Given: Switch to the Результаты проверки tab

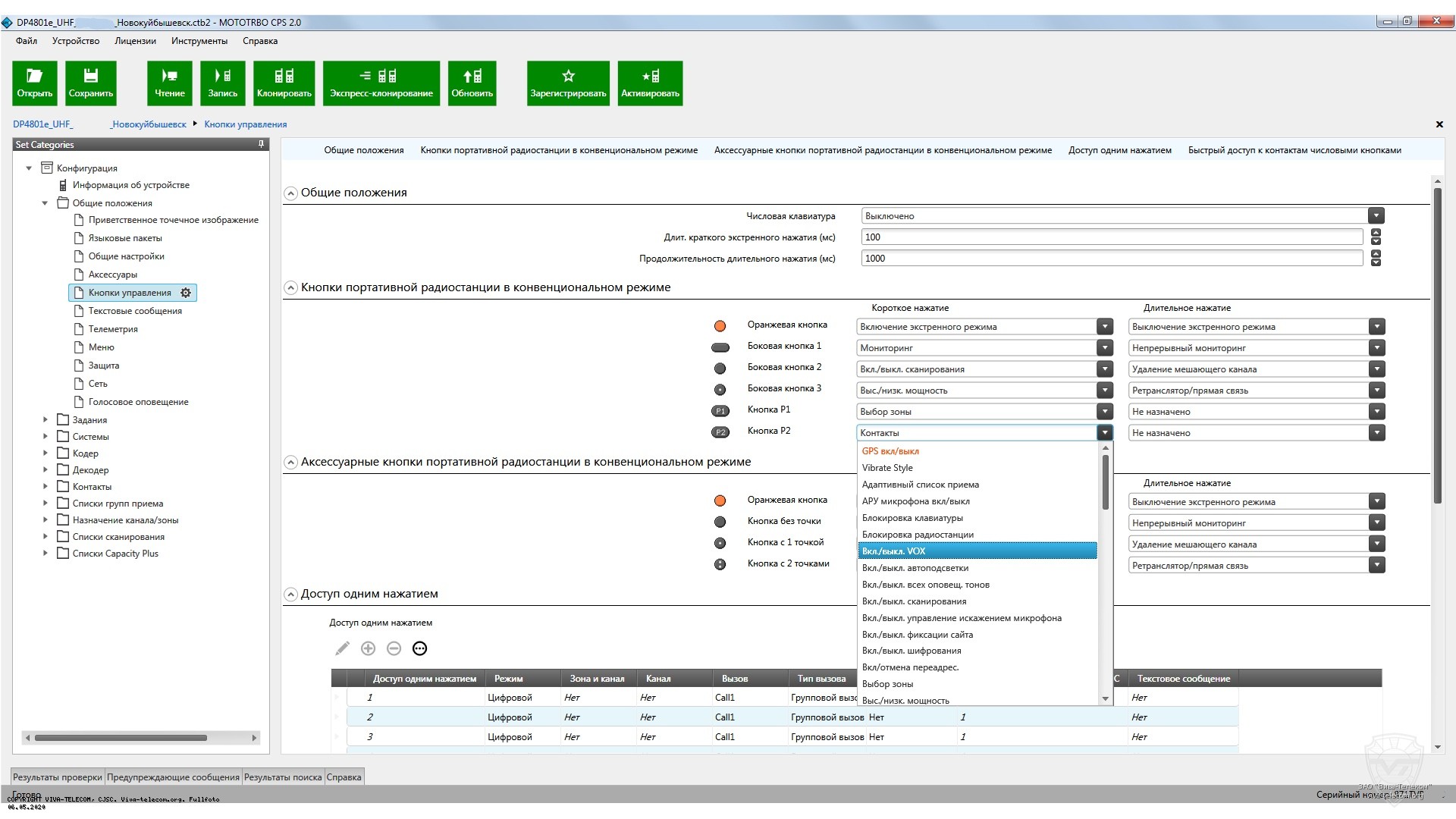Looking at the screenshot, I should 57,777.
